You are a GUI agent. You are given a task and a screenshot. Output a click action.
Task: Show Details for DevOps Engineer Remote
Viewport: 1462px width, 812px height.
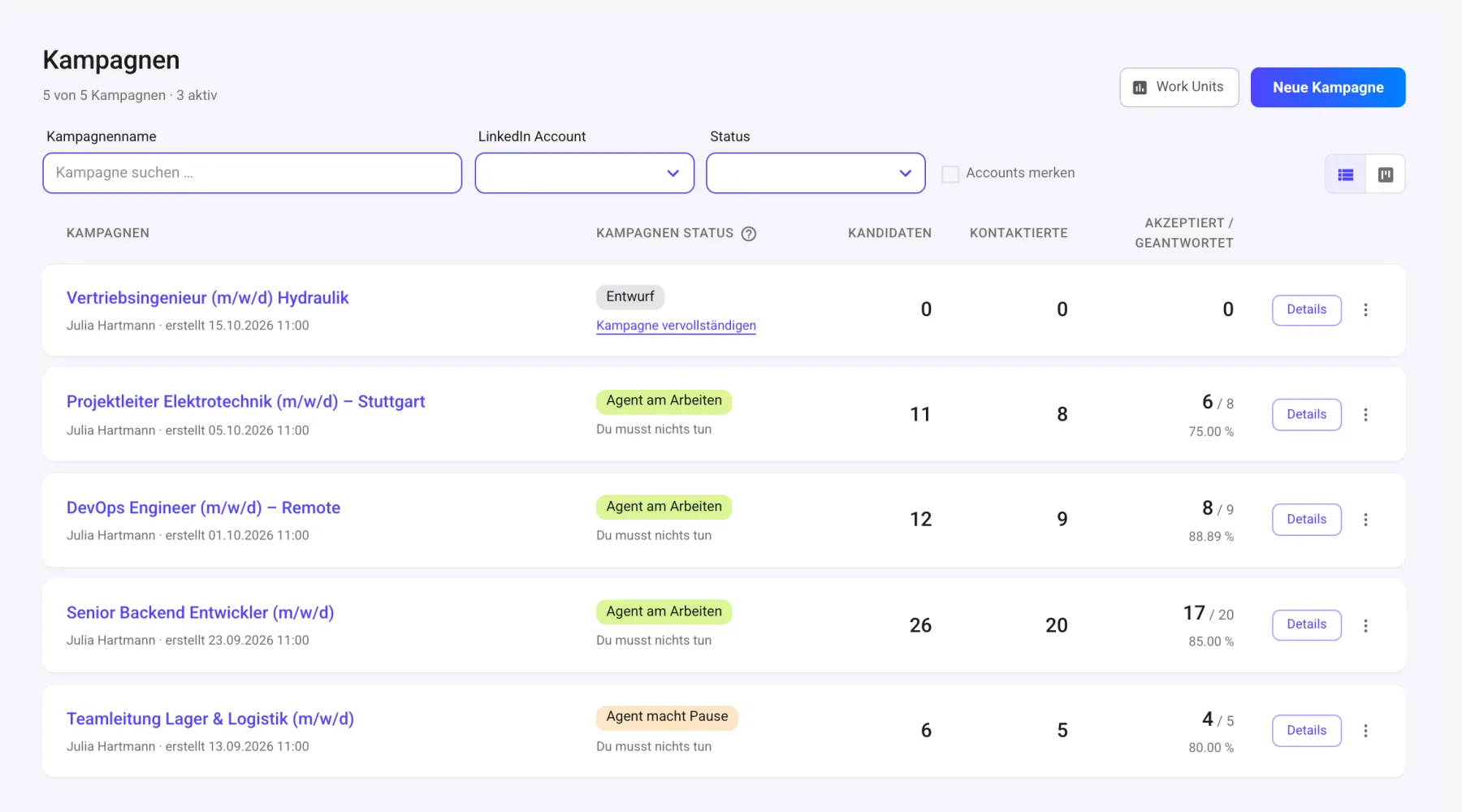click(x=1306, y=520)
